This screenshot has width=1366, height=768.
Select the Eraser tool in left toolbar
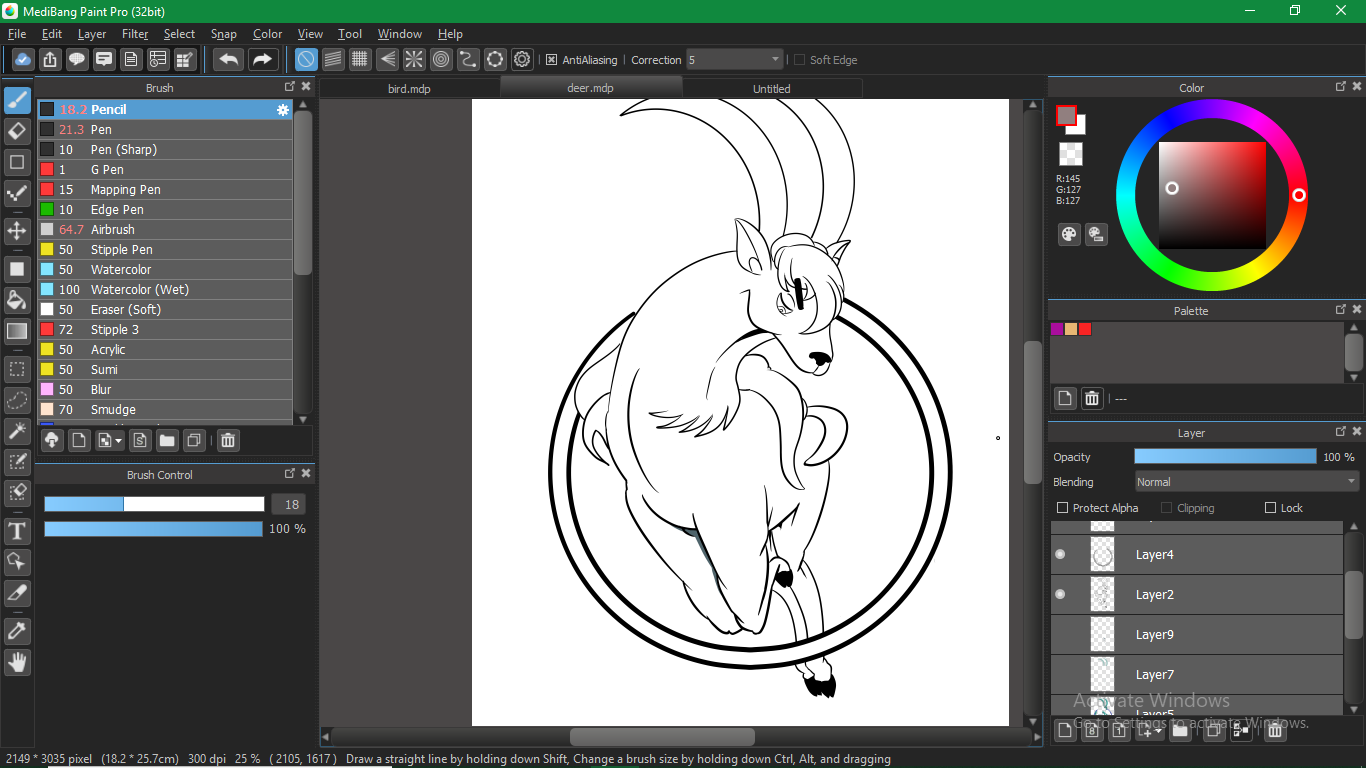point(17,131)
